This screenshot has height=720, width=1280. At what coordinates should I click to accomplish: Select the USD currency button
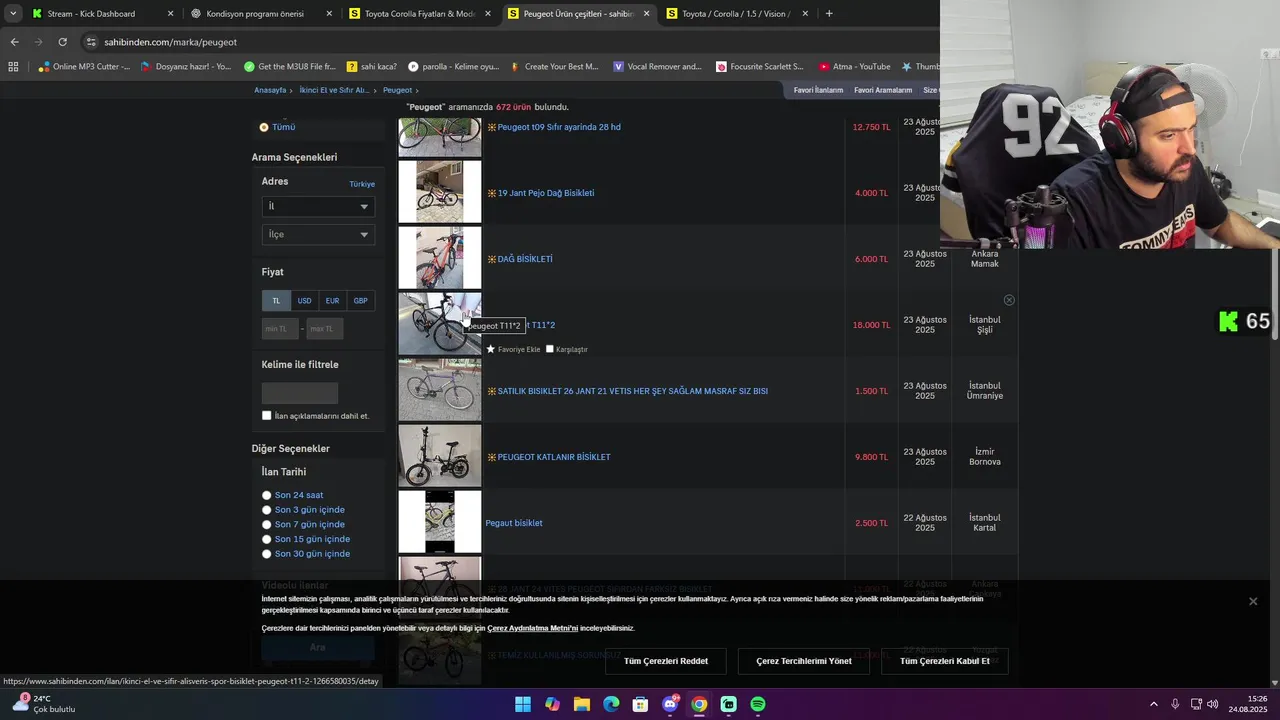click(304, 300)
